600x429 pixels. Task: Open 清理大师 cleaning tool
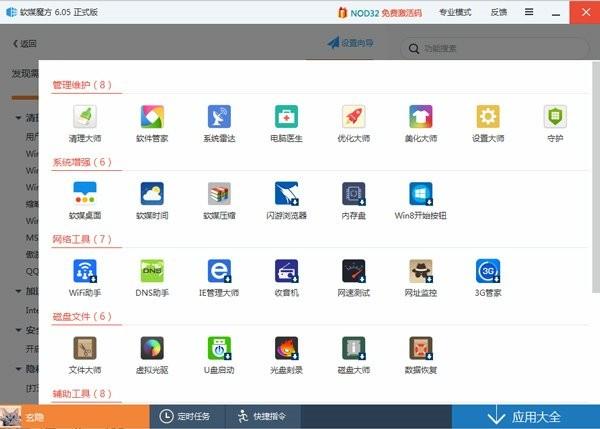tap(85, 123)
